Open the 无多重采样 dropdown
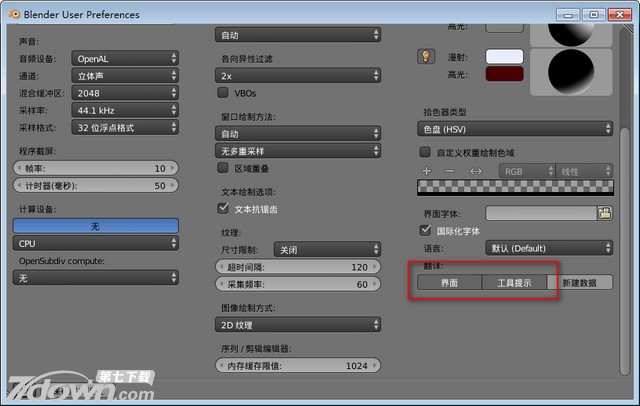 [298, 151]
